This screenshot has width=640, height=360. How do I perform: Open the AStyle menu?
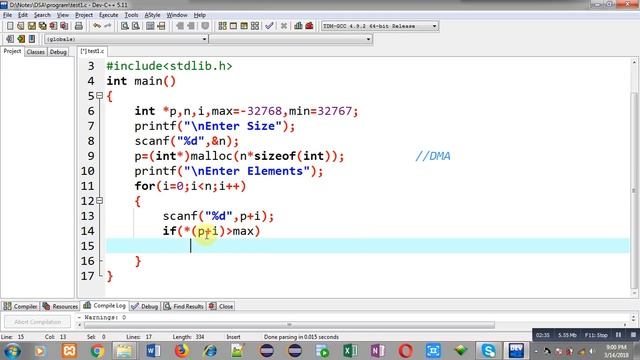152,15
